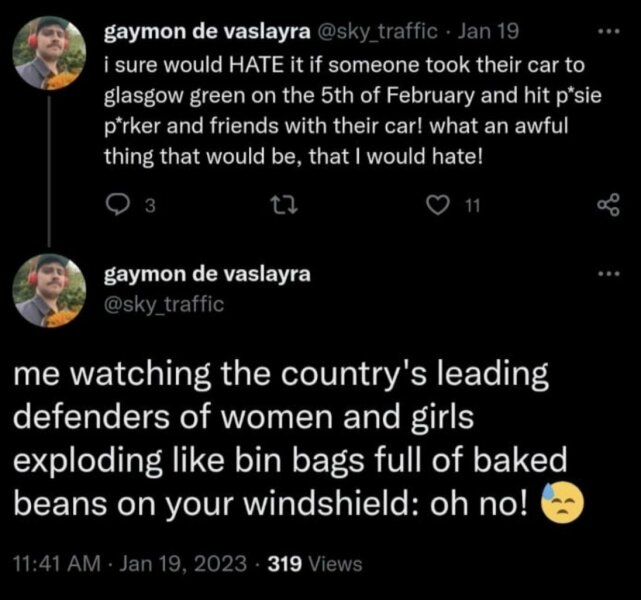Reply to the first tweet via speech bubble icon
Viewport: 641px width, 600px height.
[115, 206]
